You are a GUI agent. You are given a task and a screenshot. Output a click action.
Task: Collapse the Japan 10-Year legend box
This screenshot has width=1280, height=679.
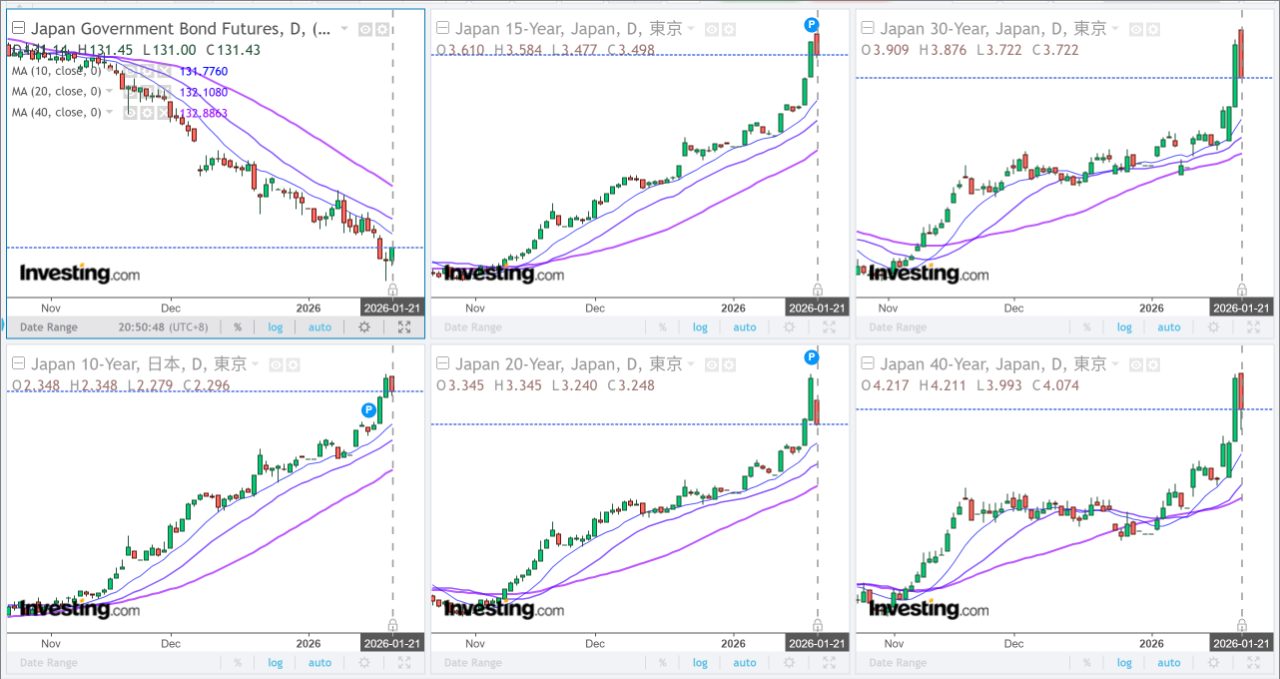[x=18, y=364]
